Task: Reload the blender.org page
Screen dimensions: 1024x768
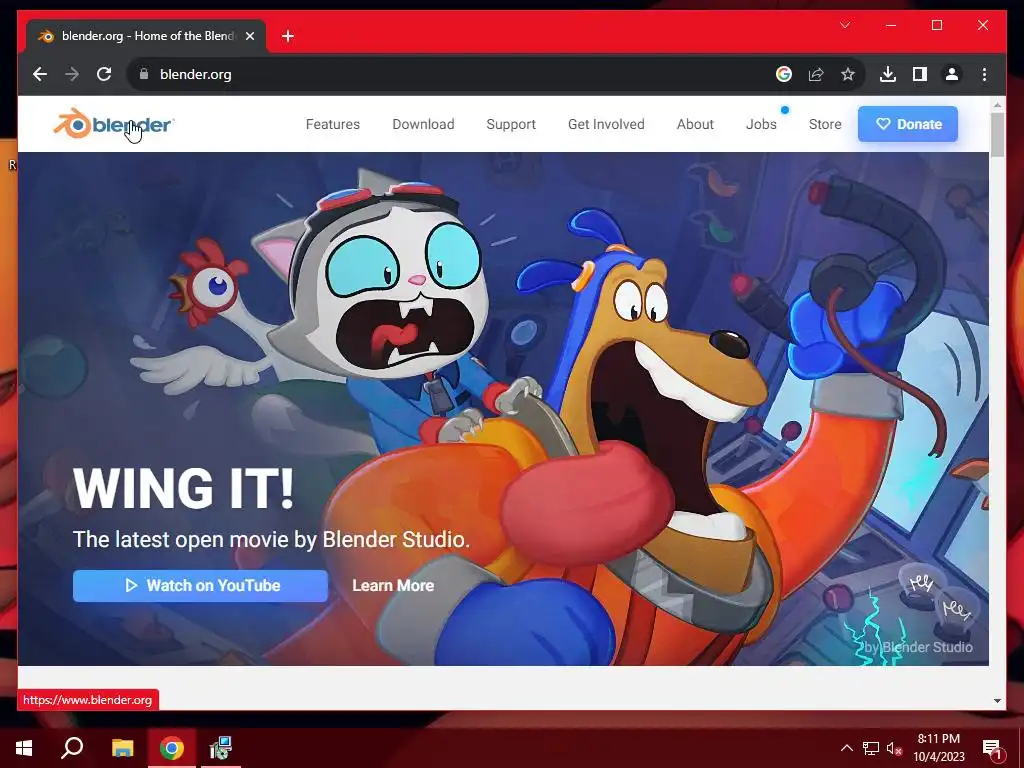Action: coord(104,74)
